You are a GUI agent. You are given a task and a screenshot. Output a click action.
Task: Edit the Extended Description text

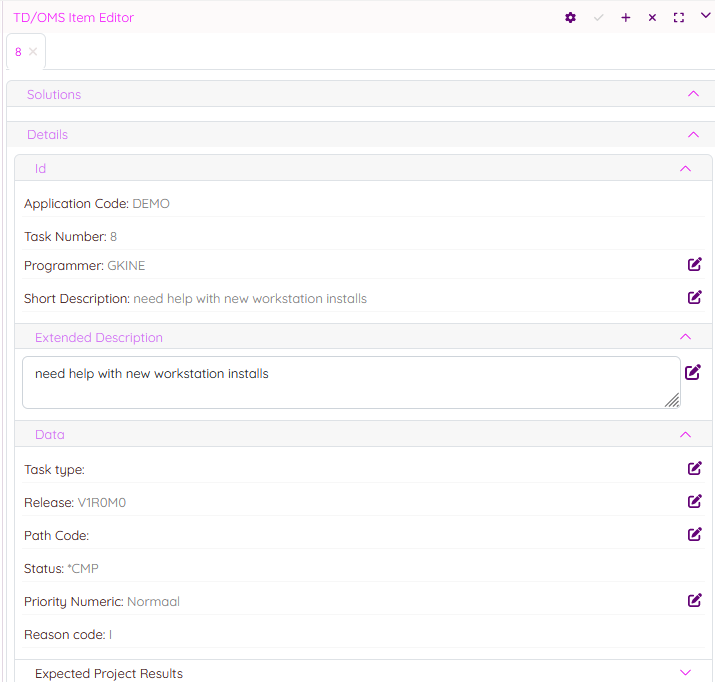[x=693, y=372]
